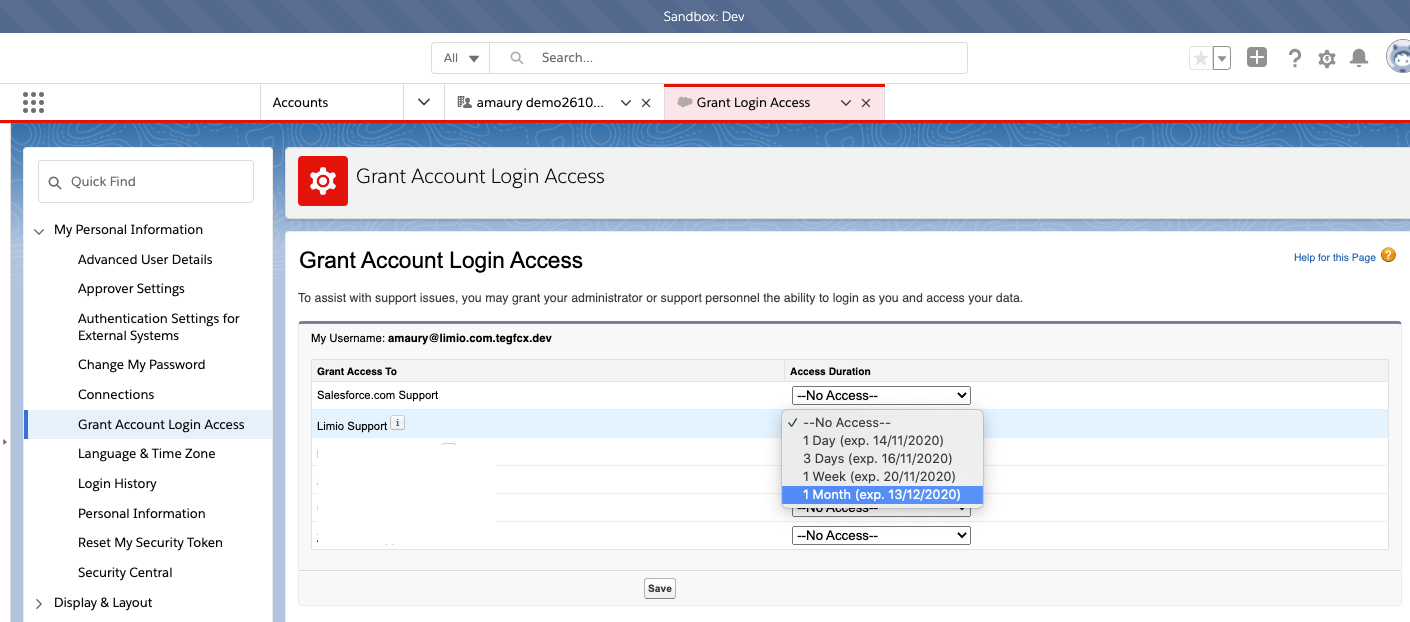Open the Accounts navigation dropdown chevron
Viewport: 1410px width, 622px height.
424,102
